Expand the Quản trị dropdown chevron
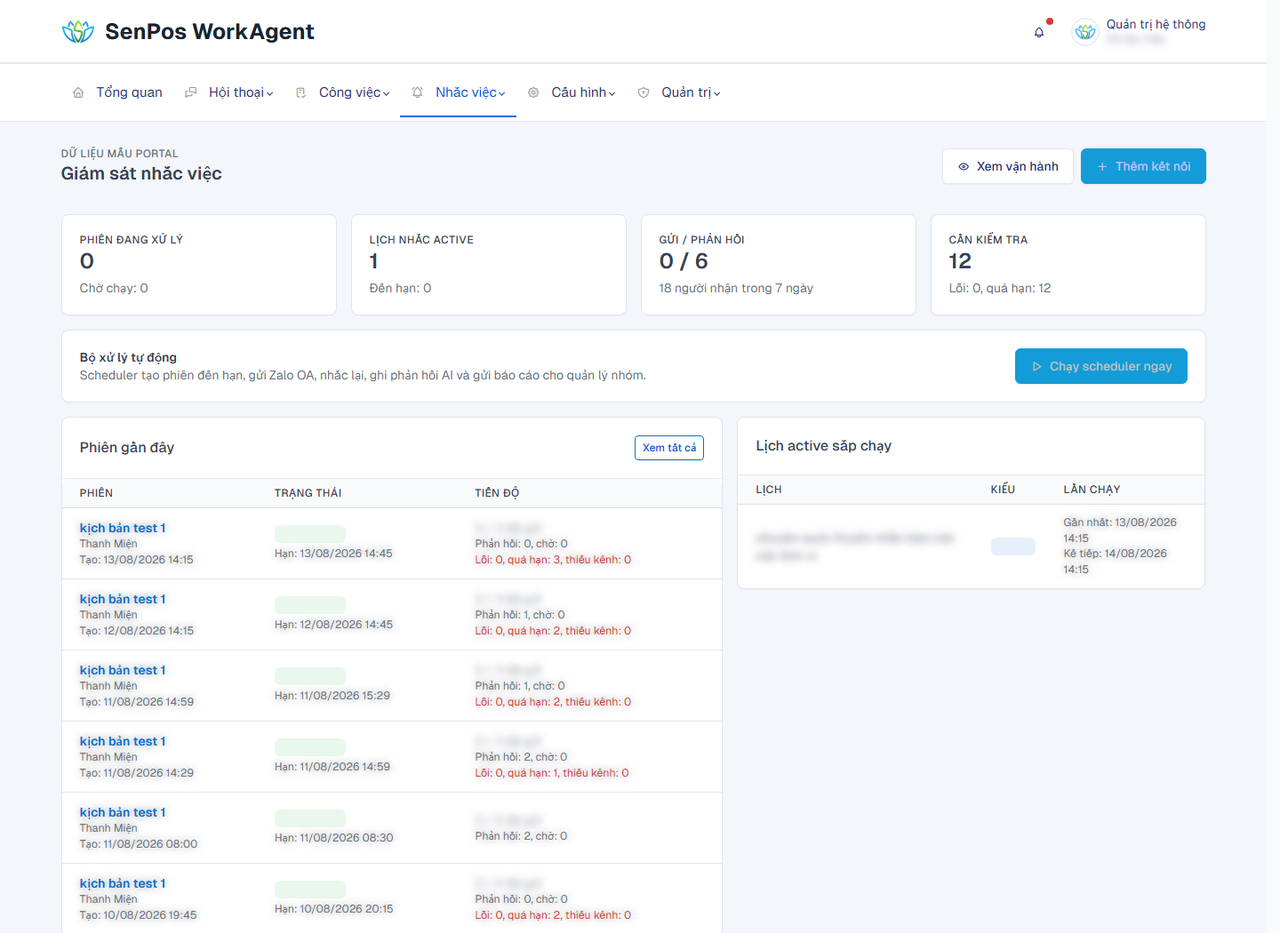Image resolution: width=1280 pixels, height=933 pixels. [x=717, y=94]
